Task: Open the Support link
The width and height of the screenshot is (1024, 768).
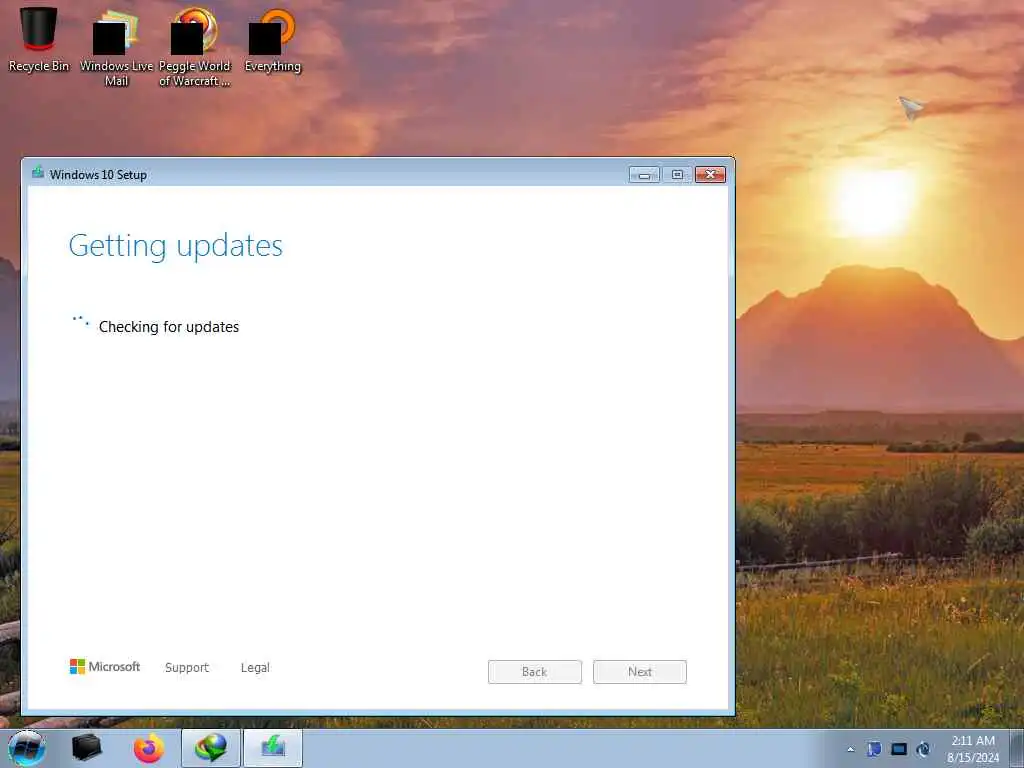Action: tap(187, 667)
